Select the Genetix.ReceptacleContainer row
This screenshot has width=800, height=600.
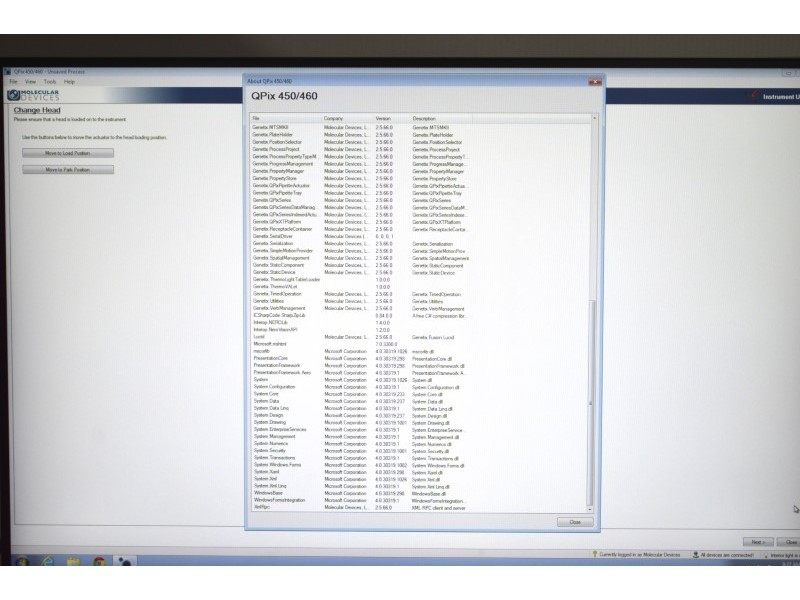pos(360,229)
